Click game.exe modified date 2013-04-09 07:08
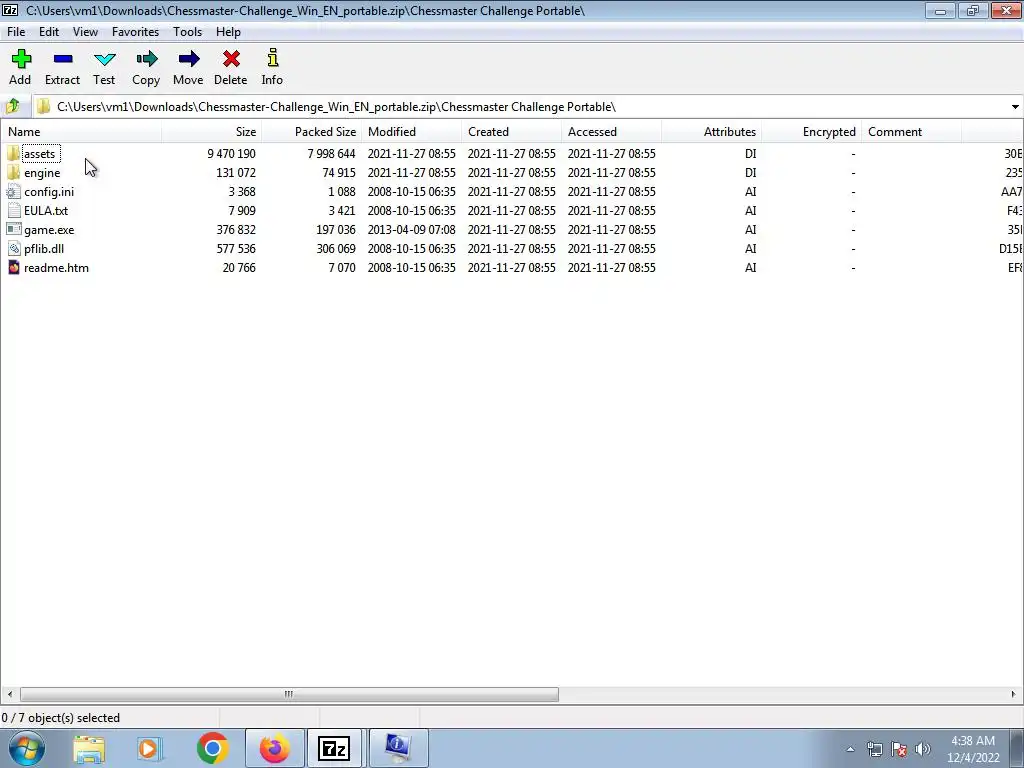 click(411, 230)
